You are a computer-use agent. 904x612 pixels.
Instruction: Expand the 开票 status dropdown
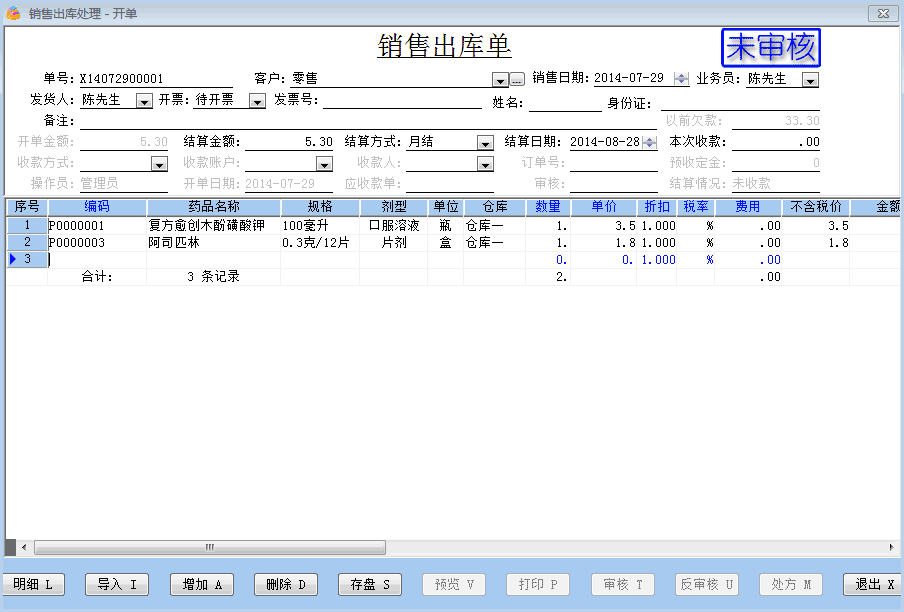pos(256,101)
